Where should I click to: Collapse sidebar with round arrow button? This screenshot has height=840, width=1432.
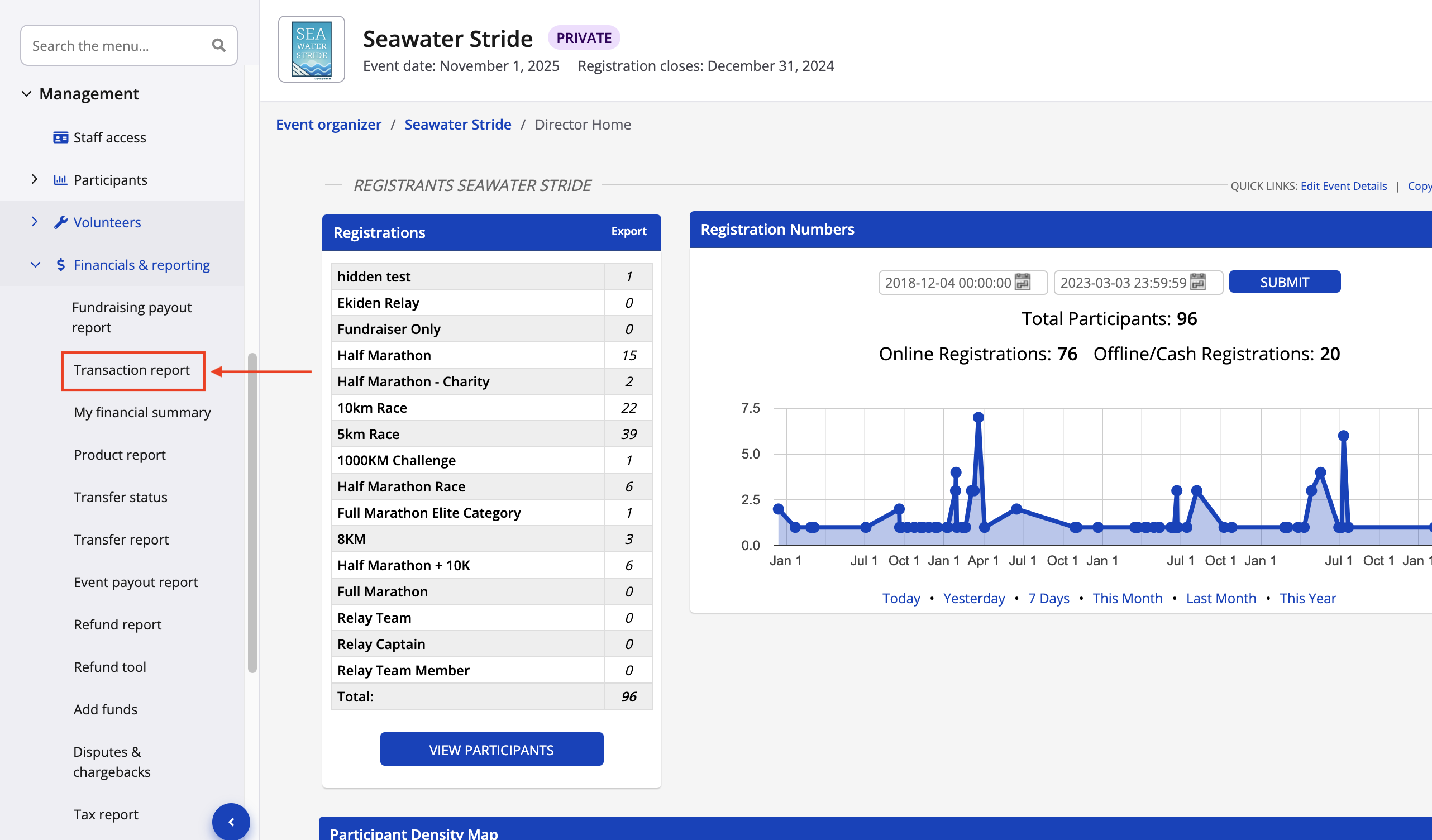click(231, 821)
